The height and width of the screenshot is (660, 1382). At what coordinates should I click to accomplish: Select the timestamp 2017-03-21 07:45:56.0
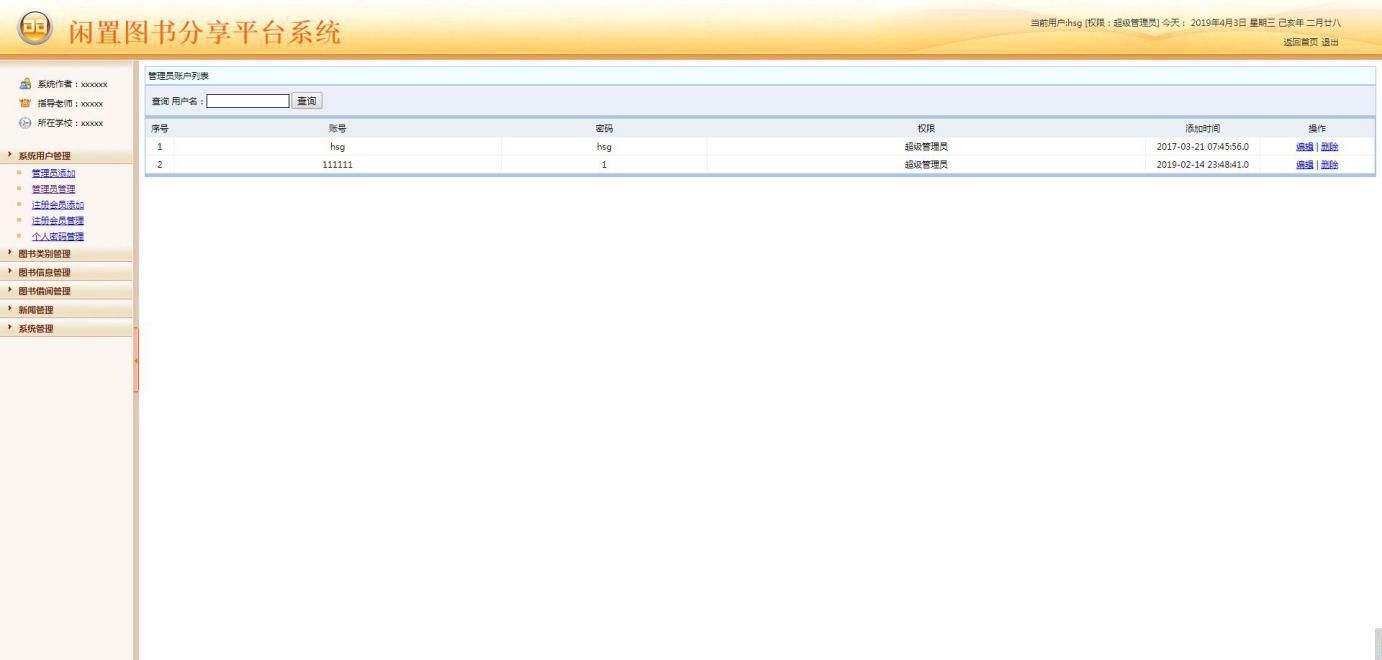tap(1203, 147)
